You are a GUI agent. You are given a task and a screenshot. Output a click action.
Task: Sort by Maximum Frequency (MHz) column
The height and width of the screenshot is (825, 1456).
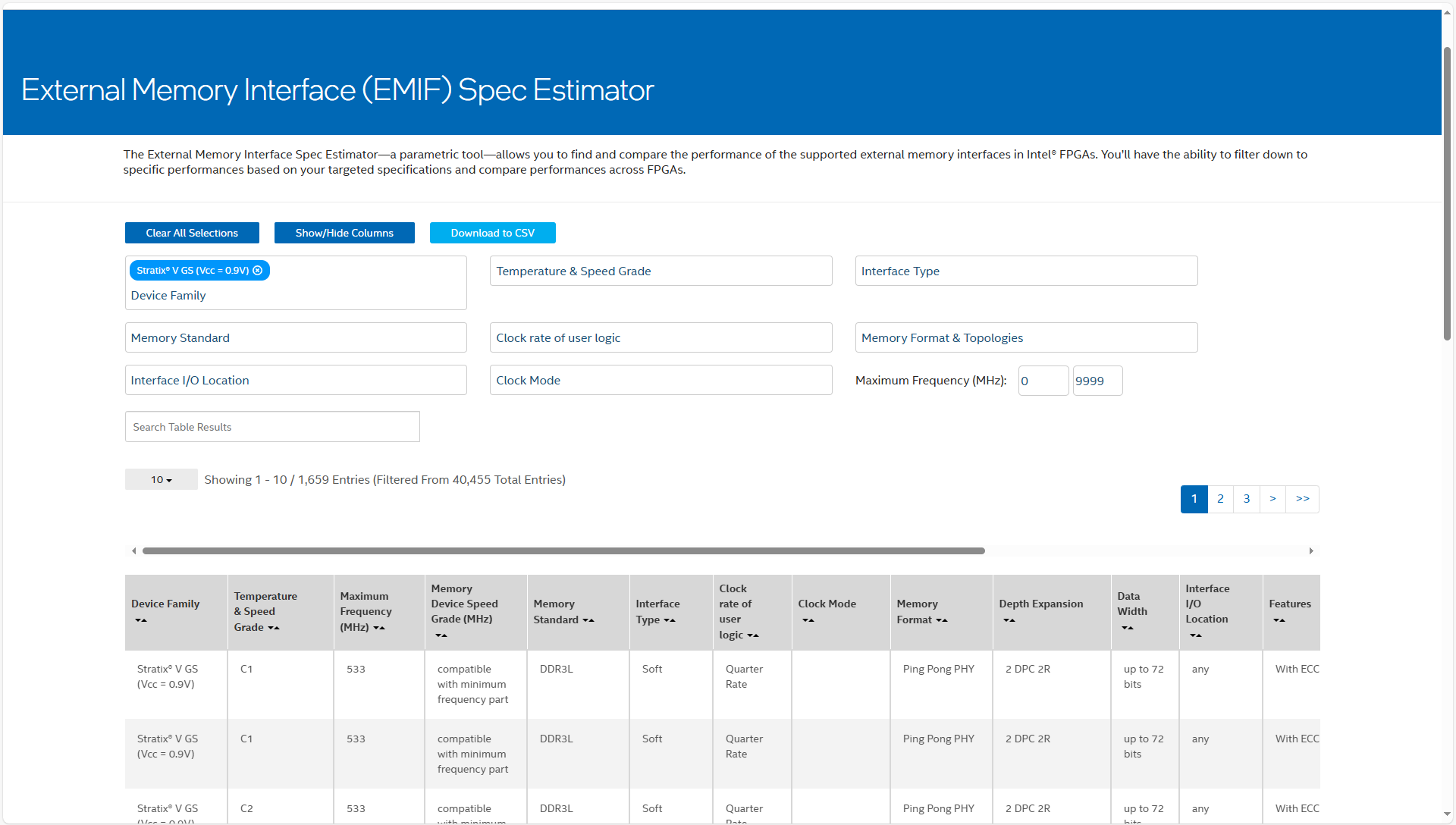point(379,628)
